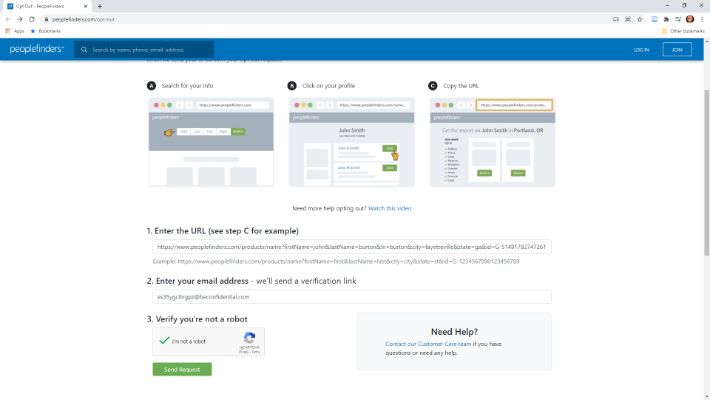The image size is (710, 400).
Task: Click the Send Request button
Action: [182, 369]
